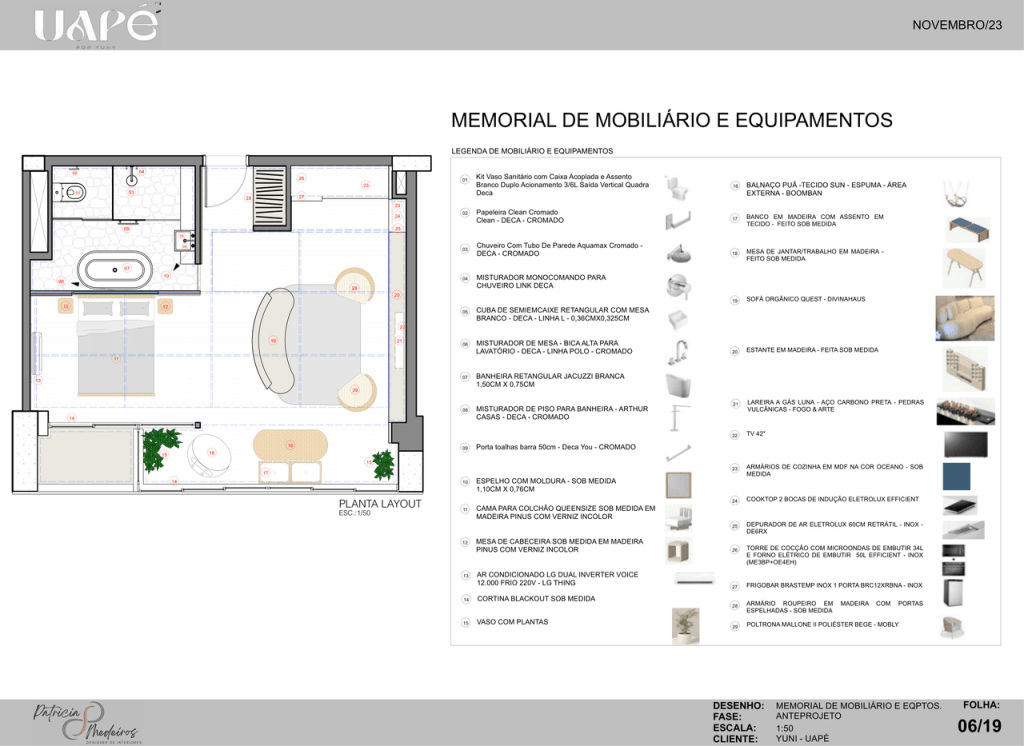Click 'SOFÁ ORGÂNICO QUEST - DIVINAHAUS' text

click(x=805, y=299)
